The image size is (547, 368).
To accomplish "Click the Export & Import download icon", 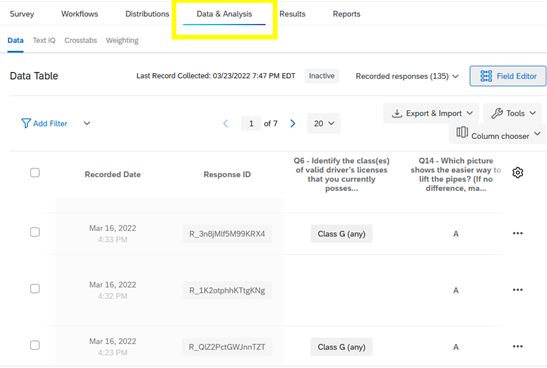I will click(x=397, y=113).
